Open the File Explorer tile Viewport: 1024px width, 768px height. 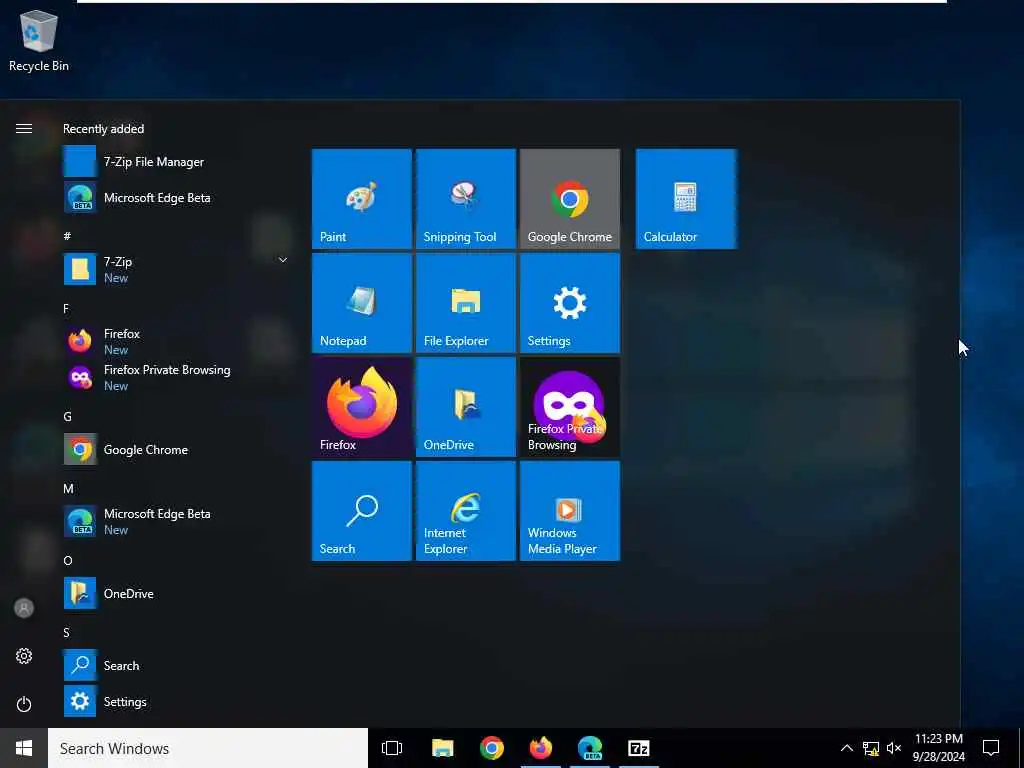pyautogui.click(x=466, y=303)
